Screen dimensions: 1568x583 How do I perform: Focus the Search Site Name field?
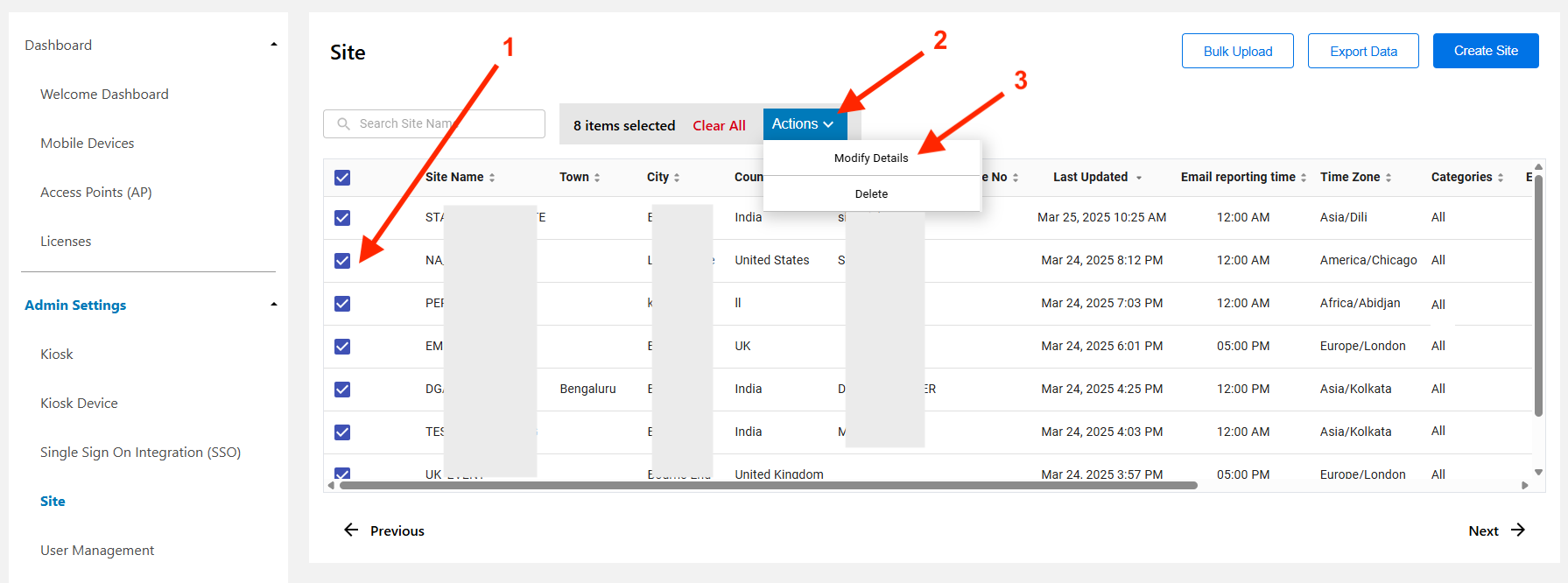click(446, 124)
